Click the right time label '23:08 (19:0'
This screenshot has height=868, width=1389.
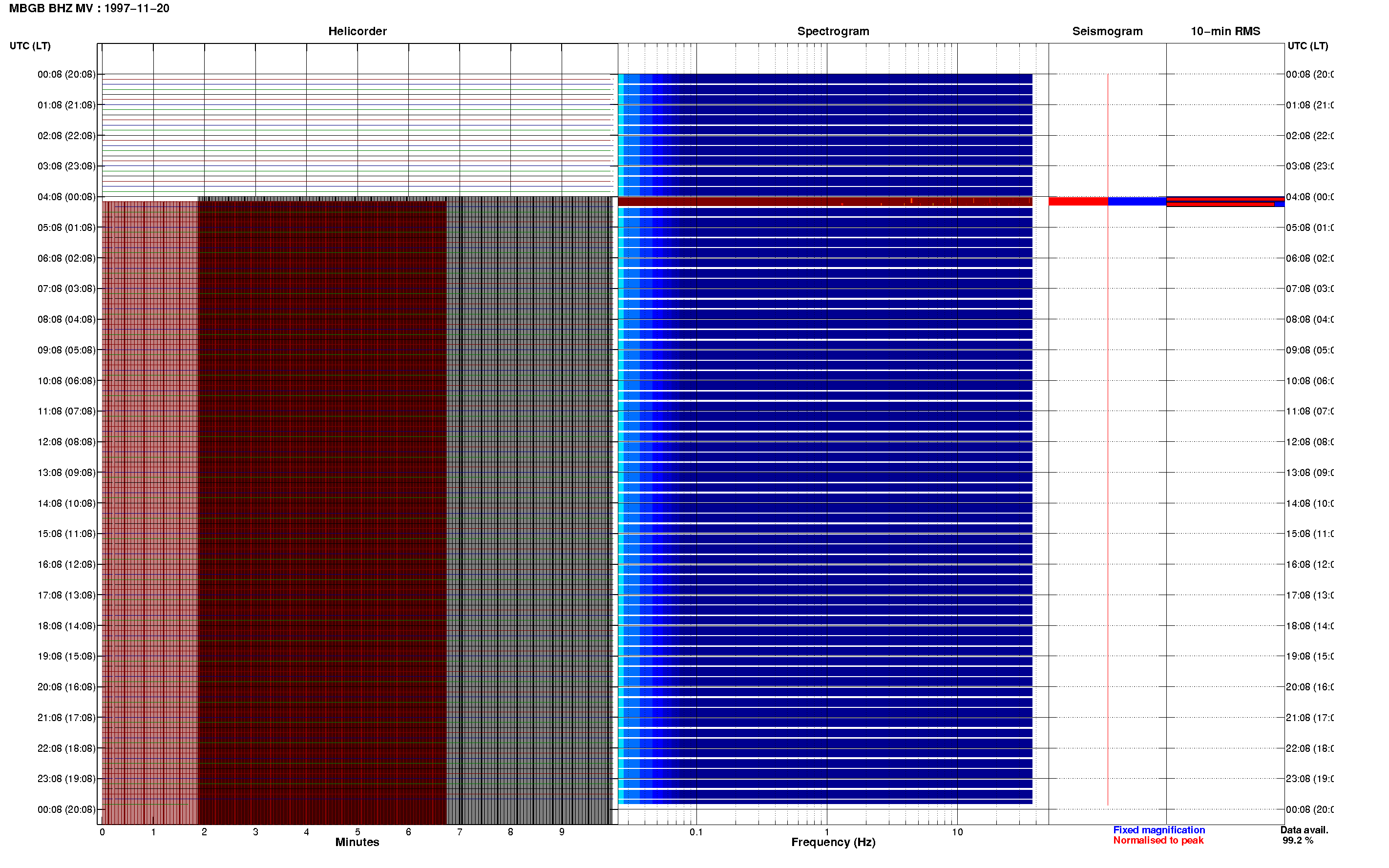(x=1309, y=779)
